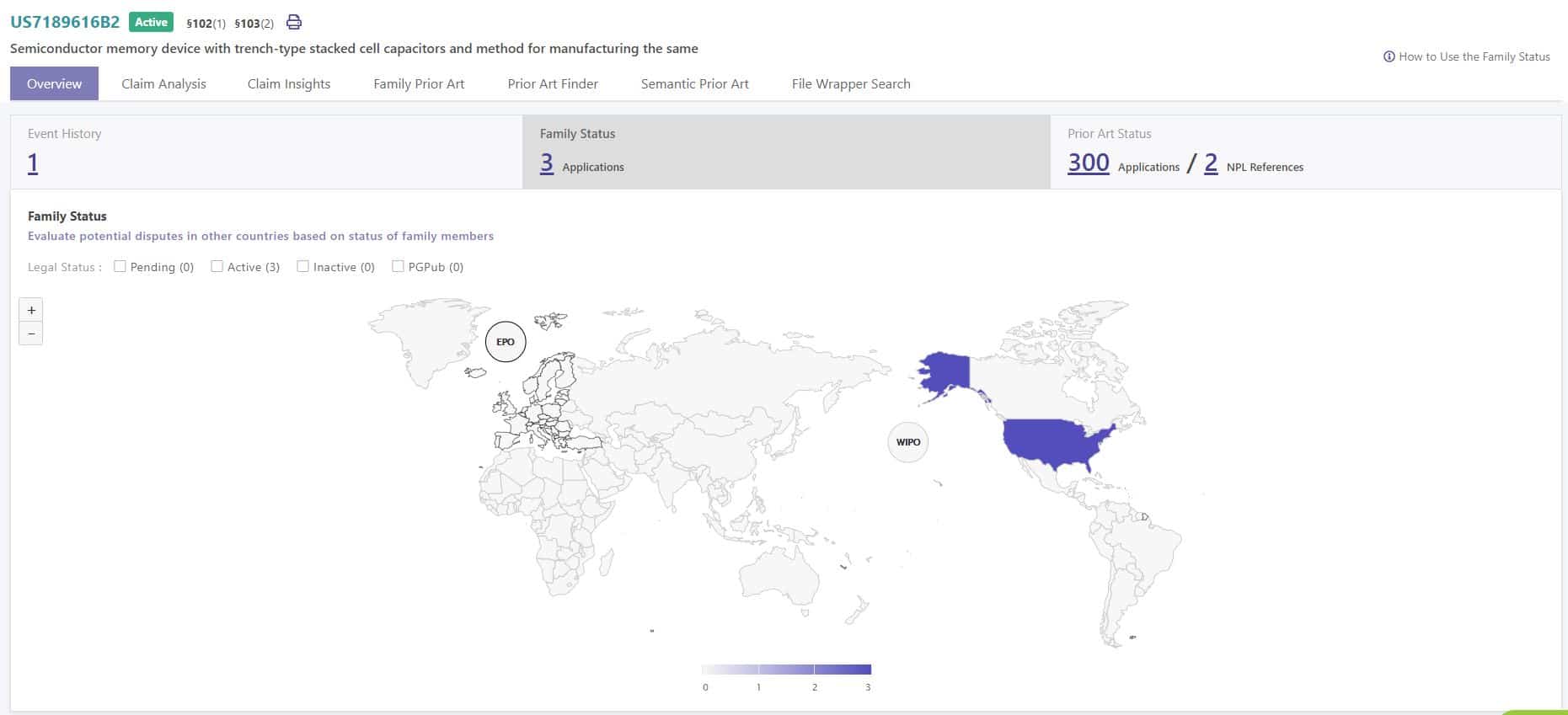Switch to the Overview tab
The image size is (1568, 715).
[54, 83]
